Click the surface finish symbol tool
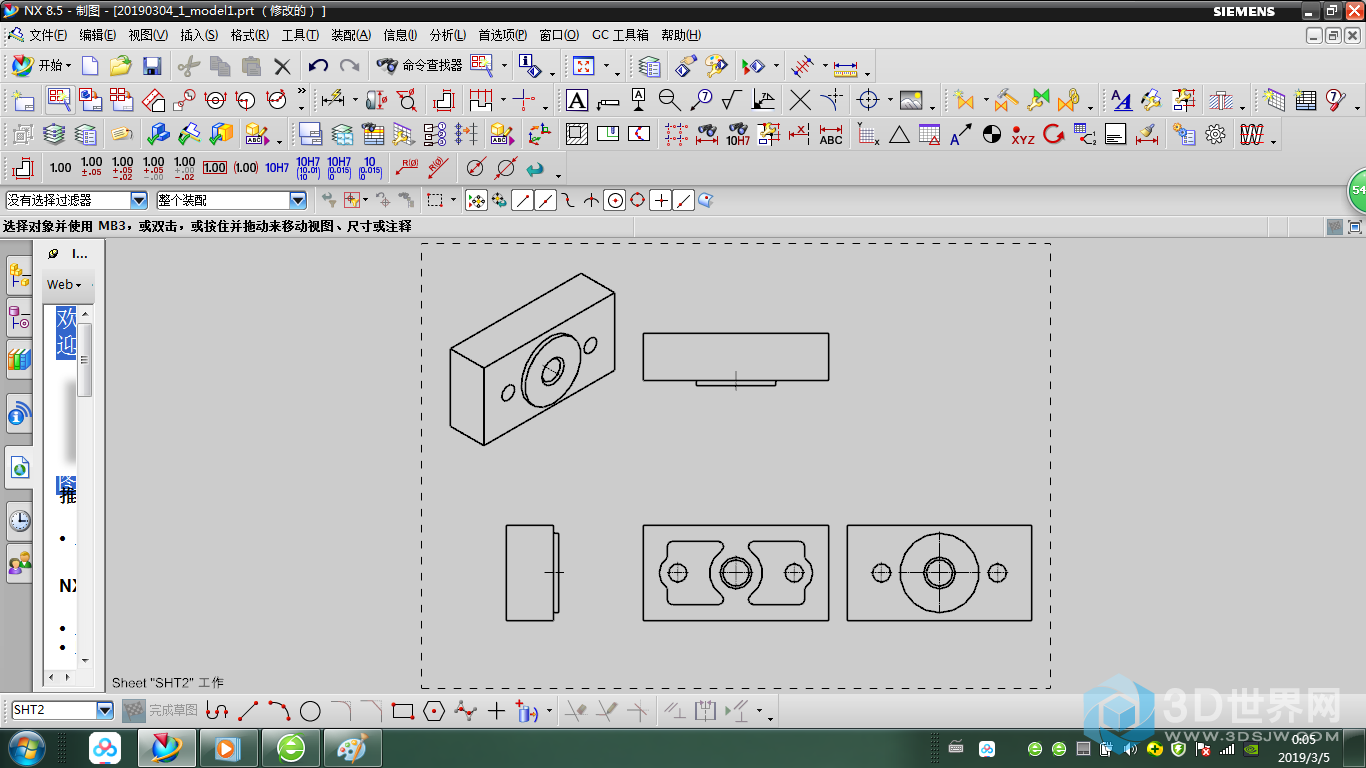Image resolution: width=1366 pixels, height=768 pixels. (x=732, y=100)
